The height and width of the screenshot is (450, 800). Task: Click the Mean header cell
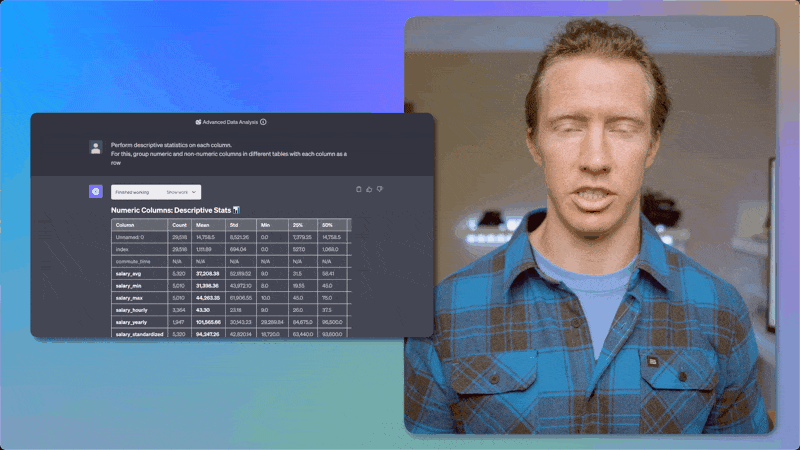209,225
